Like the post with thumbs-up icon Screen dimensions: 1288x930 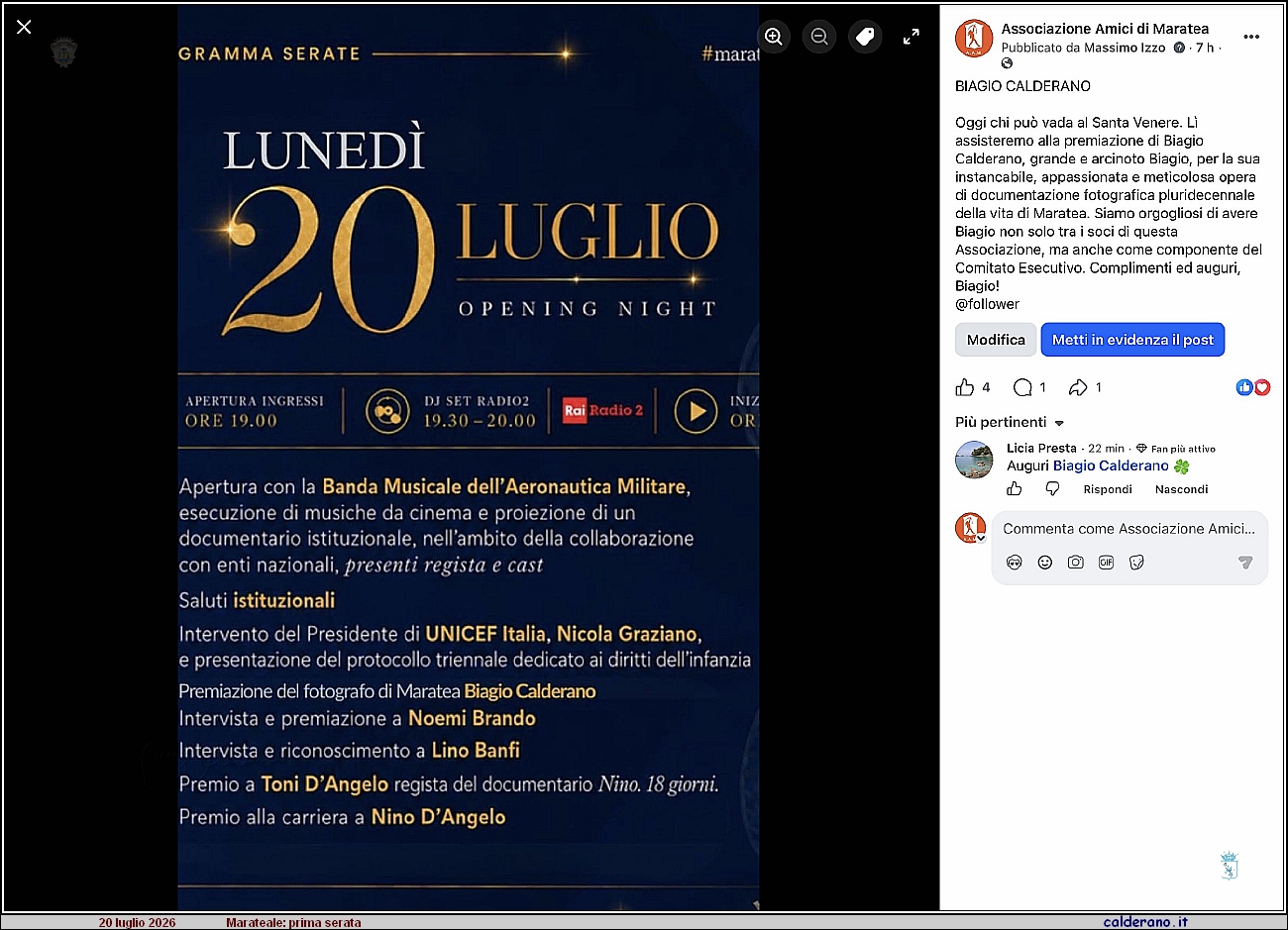pyautogui.click(x=965, y=387)
